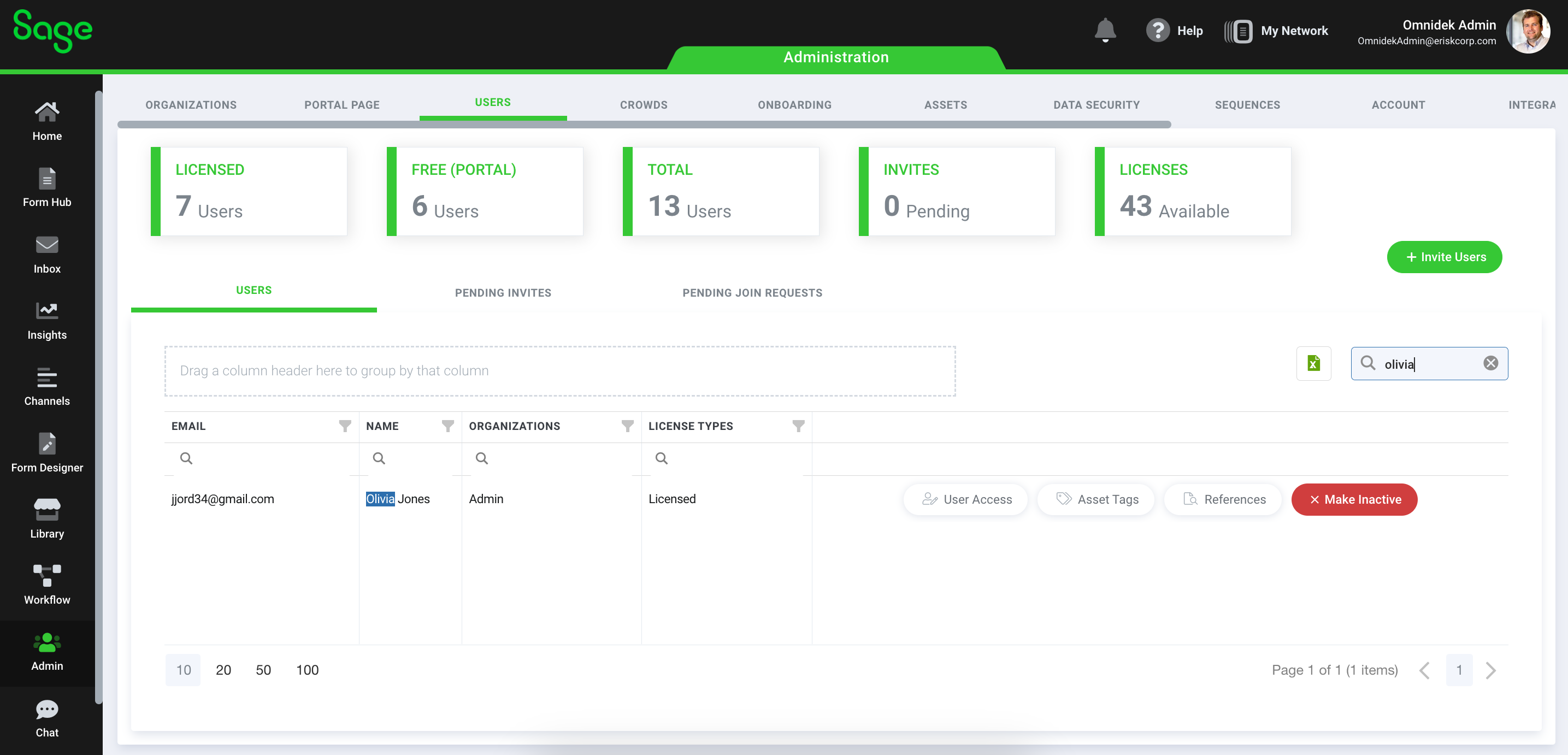The width and height of the screenshot is (1568, 755).
Task: Open the Inbox sidebar icon
Action: point(47,254)
